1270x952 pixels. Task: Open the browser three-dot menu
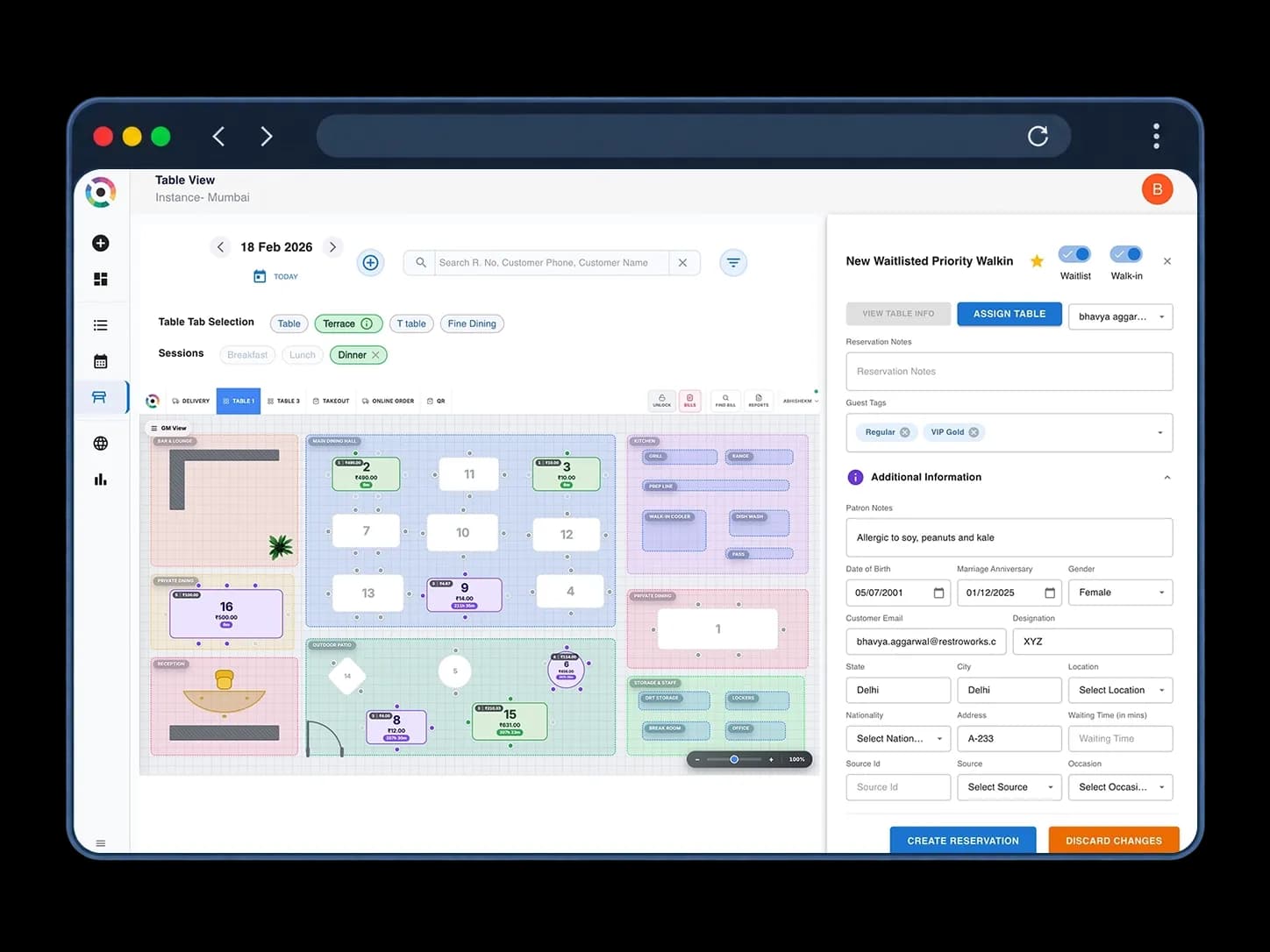click(x=1156, y=136)
